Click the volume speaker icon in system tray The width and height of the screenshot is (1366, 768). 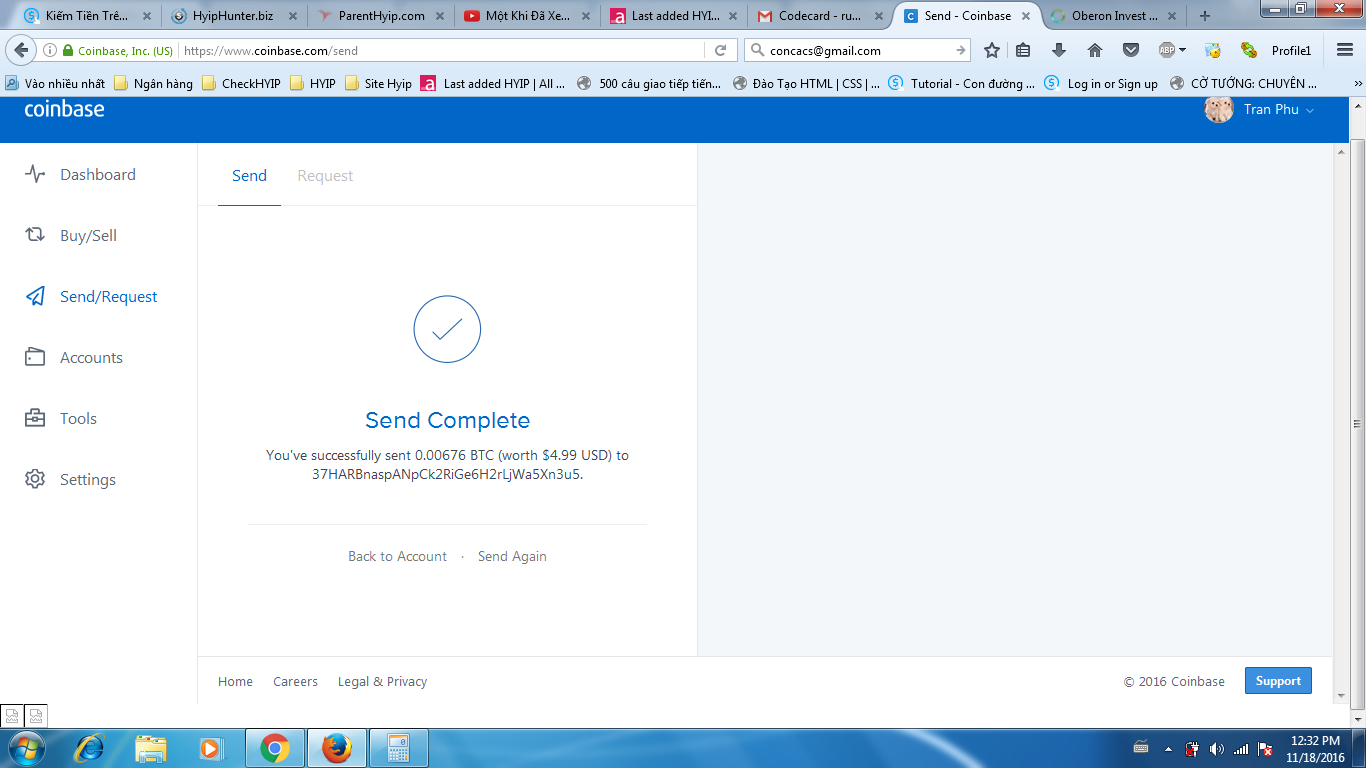coord(1216,748)
